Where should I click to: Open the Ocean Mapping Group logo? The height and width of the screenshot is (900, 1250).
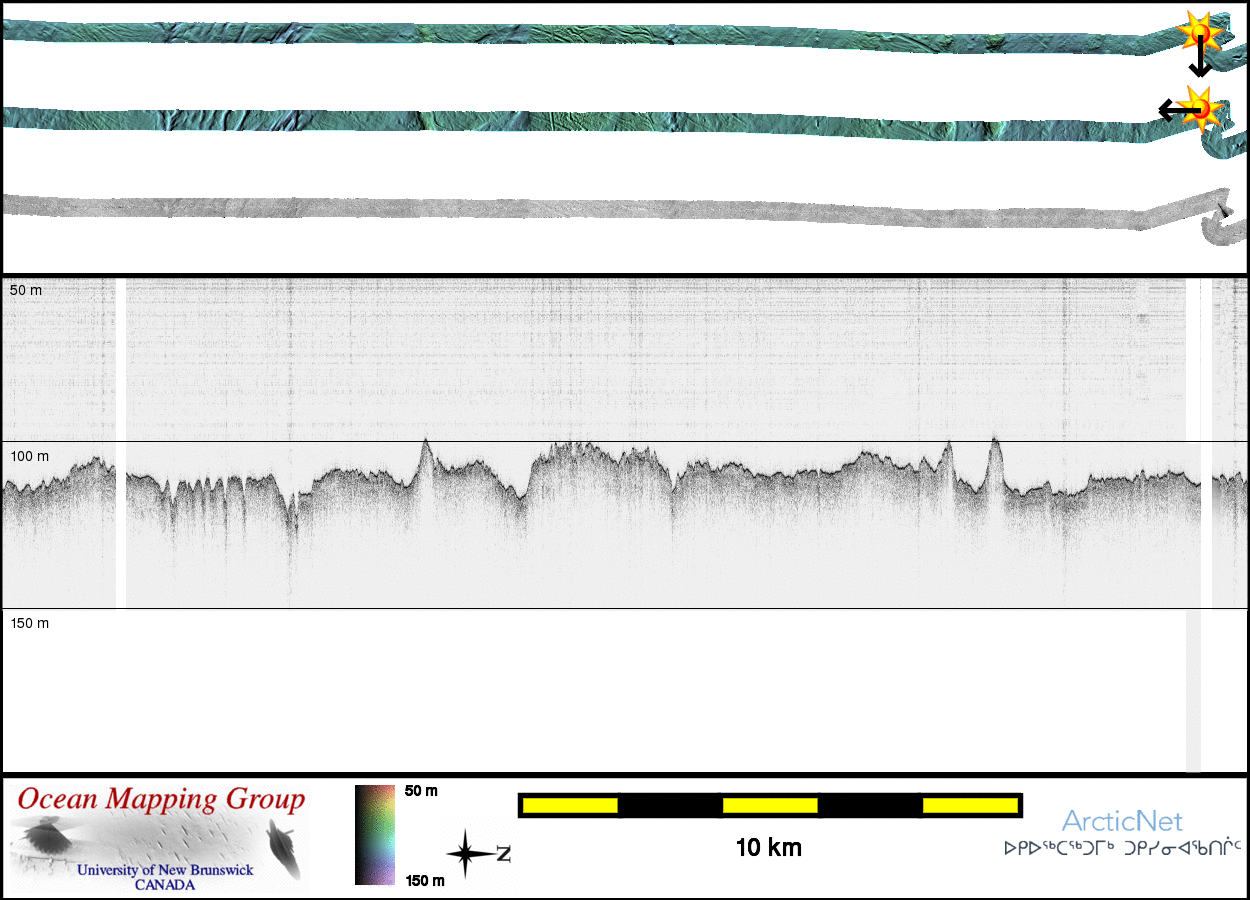point(160,838)
